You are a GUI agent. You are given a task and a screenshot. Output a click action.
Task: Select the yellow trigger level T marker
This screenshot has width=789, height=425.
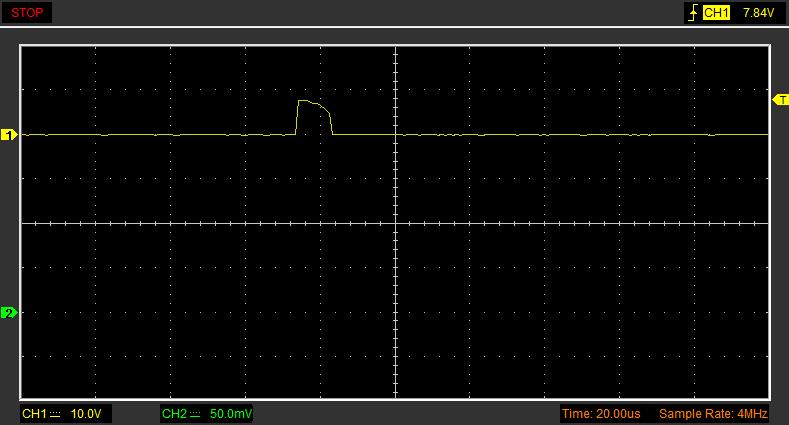point(780,100)
